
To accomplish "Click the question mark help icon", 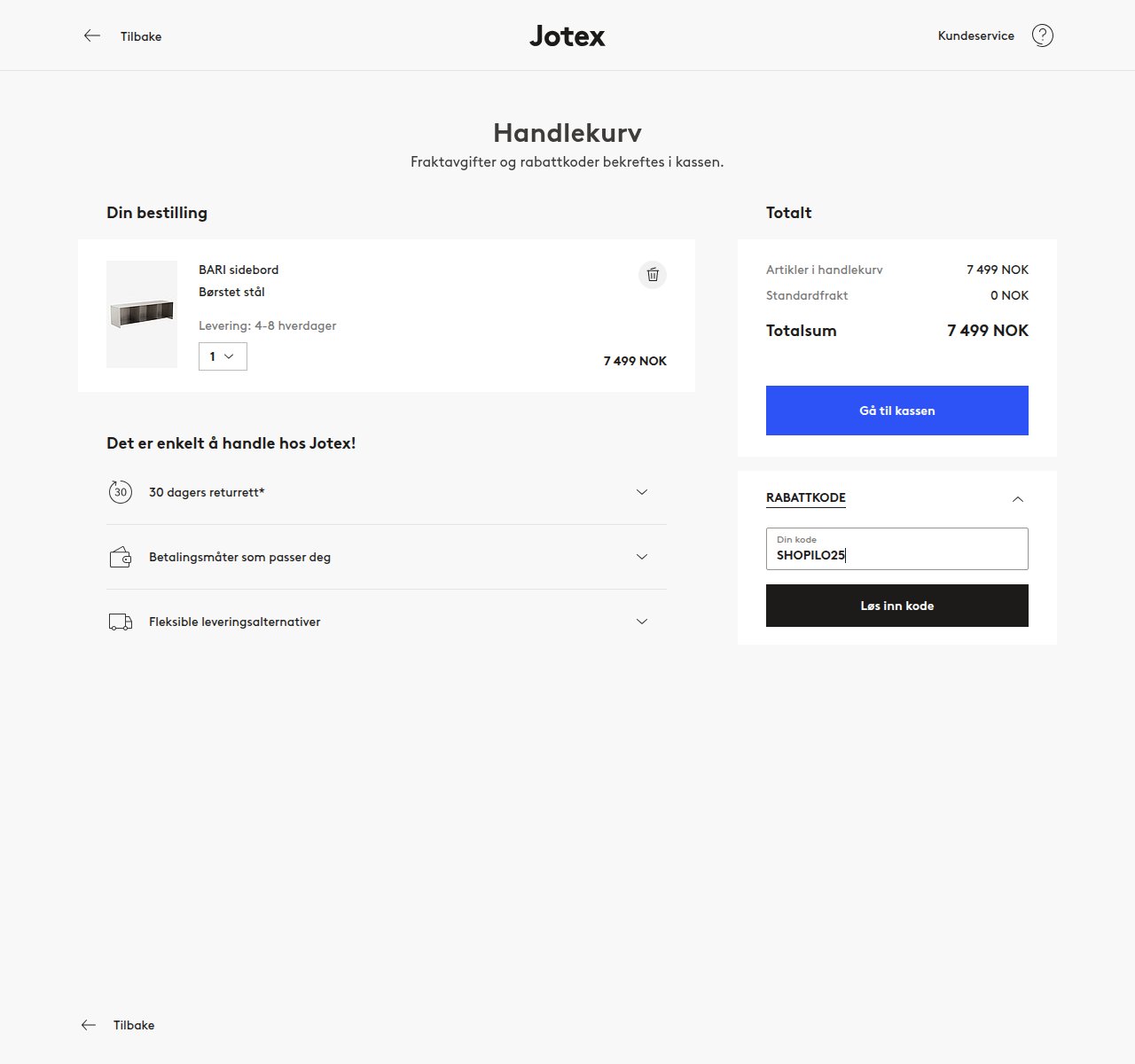I will pos(1043,35).
